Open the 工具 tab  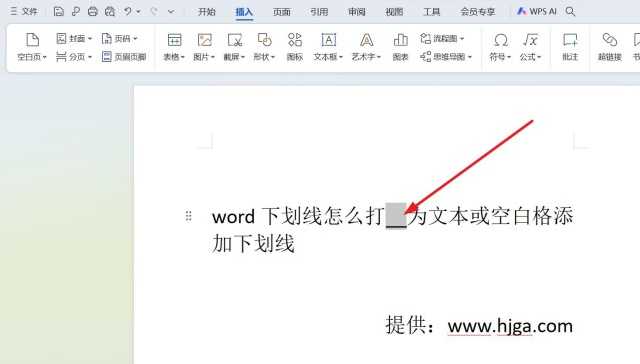(432, 12)
